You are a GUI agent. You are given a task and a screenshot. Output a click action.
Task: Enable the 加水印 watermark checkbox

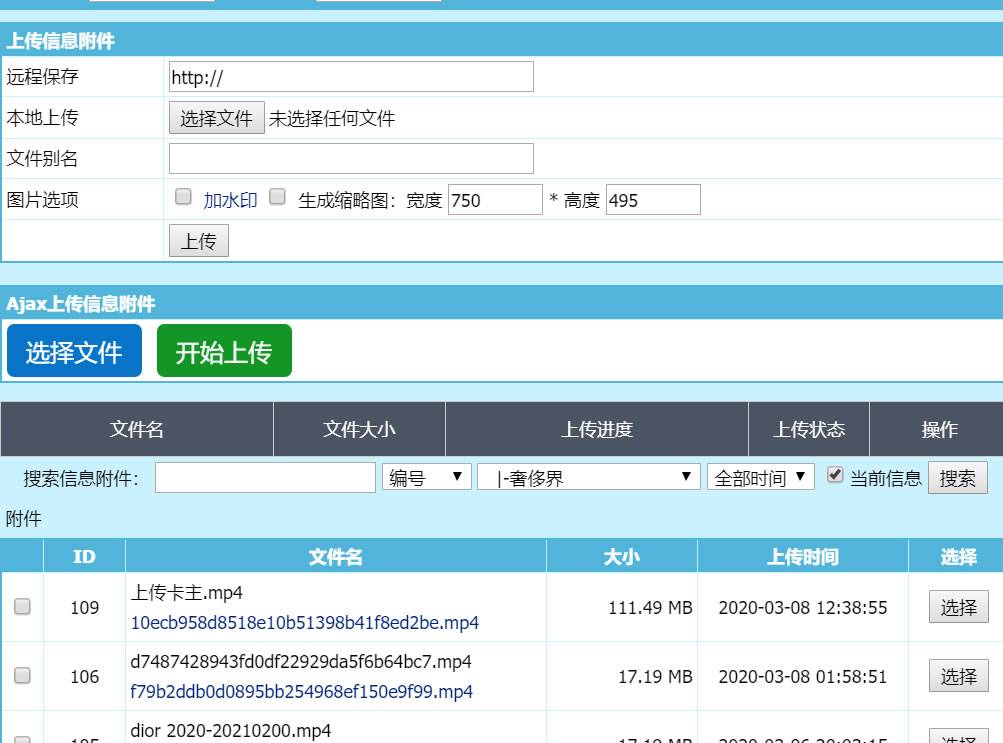[183, 197]
